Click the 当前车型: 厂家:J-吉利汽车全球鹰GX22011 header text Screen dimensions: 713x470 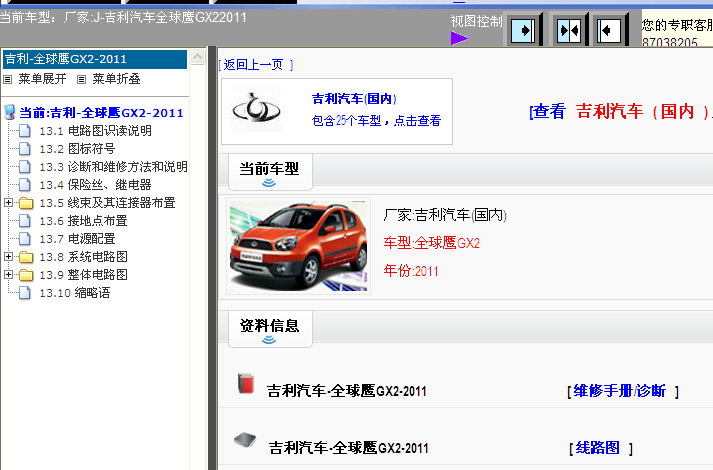point(123,18)
